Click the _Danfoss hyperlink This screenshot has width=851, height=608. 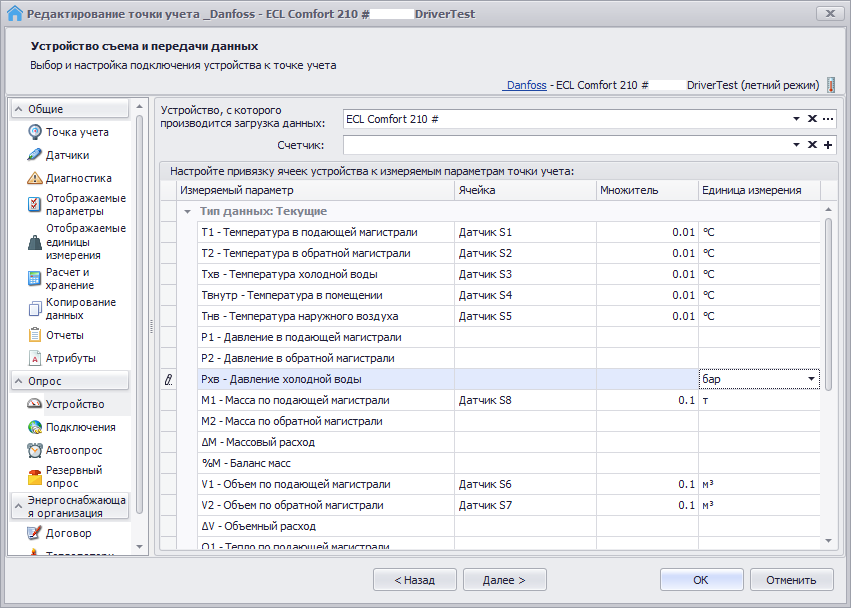(524, 86)
